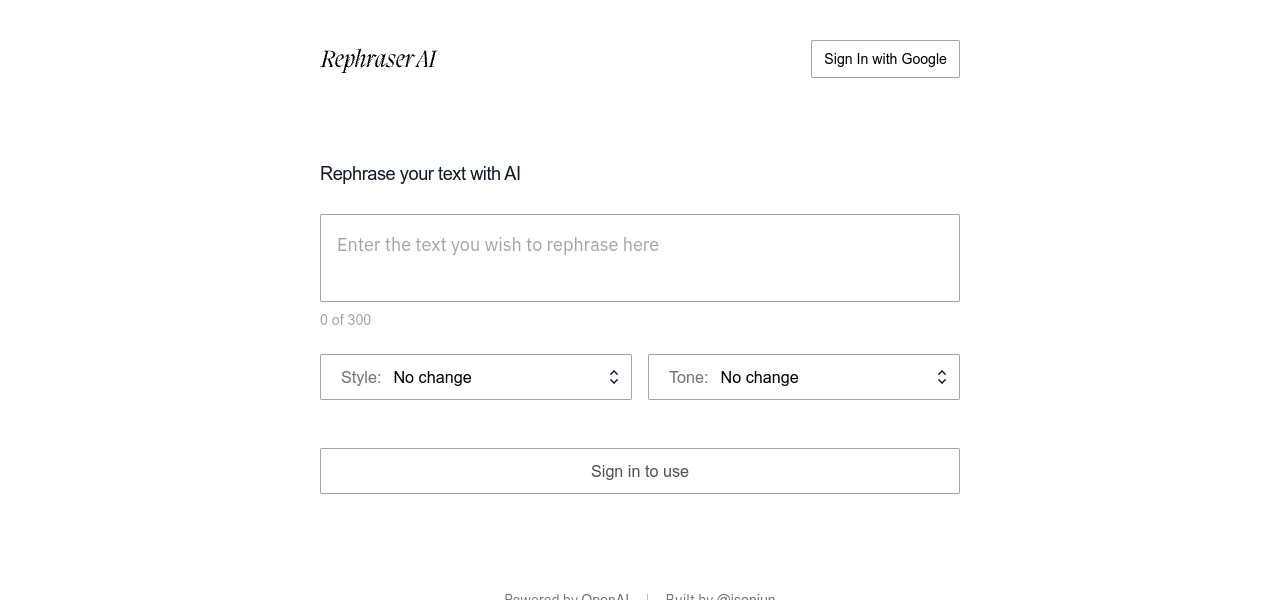Click the footer divider between credits
Image resolution: width=1280 pixels, height=600 pixels.
click(x=647, y=597)
